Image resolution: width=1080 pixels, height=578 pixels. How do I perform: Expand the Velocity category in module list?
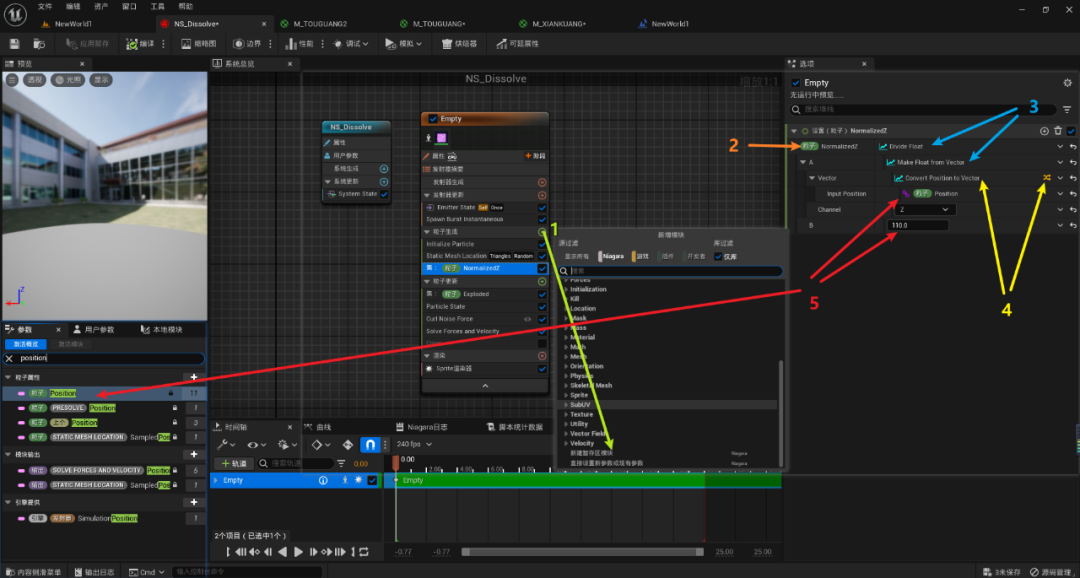566,443
